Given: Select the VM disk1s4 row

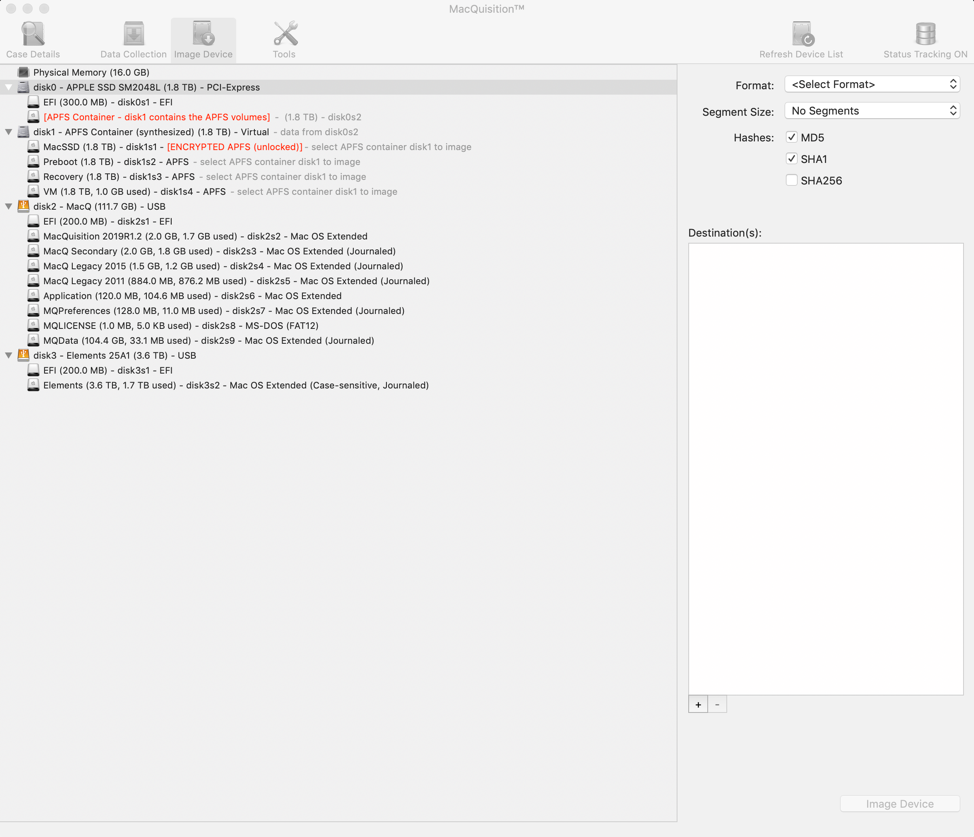Looking at the screenshot, I should pyautogui.click(x=339, y=191).
